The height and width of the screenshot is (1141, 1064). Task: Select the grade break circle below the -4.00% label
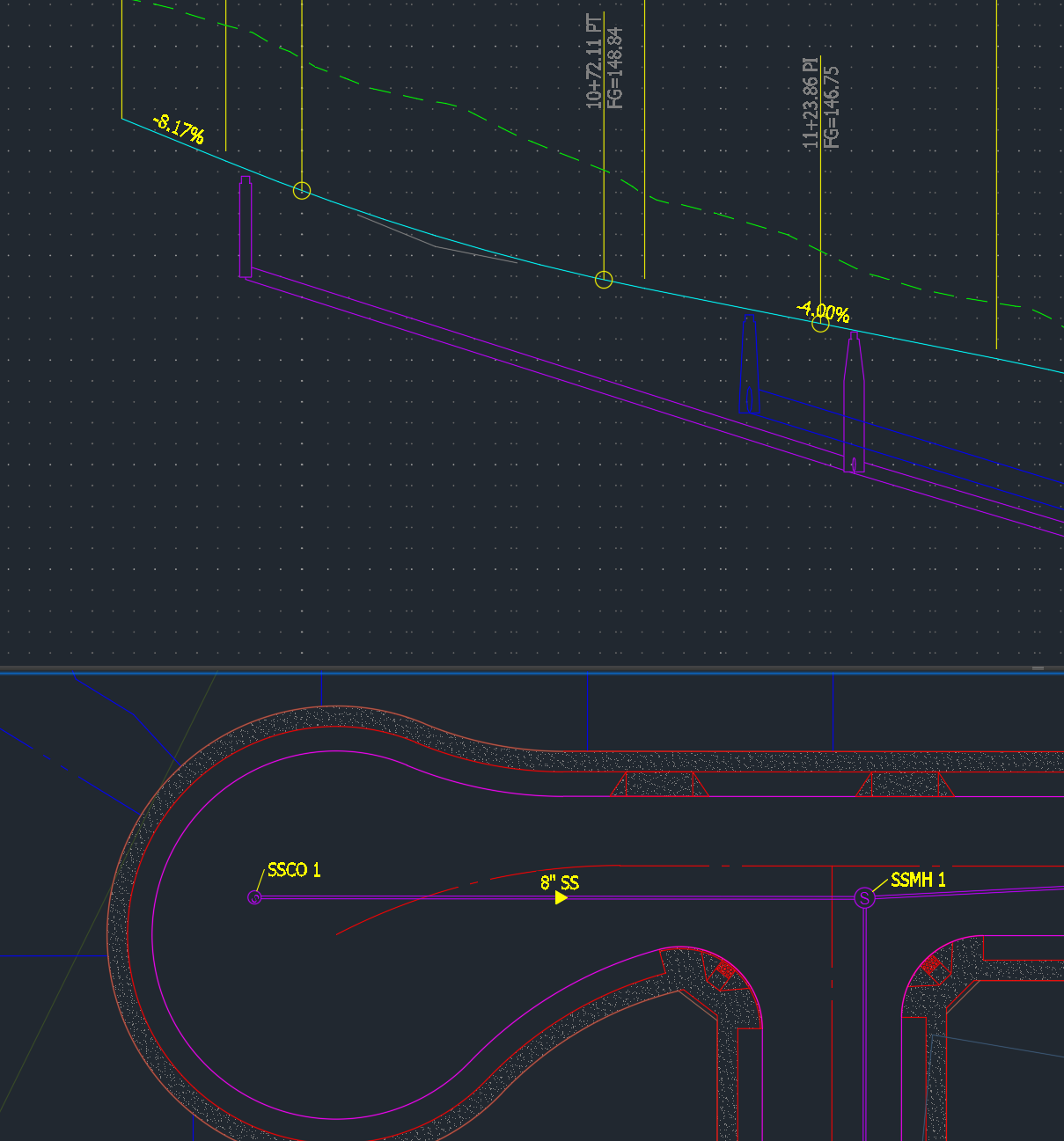(821, 323)
